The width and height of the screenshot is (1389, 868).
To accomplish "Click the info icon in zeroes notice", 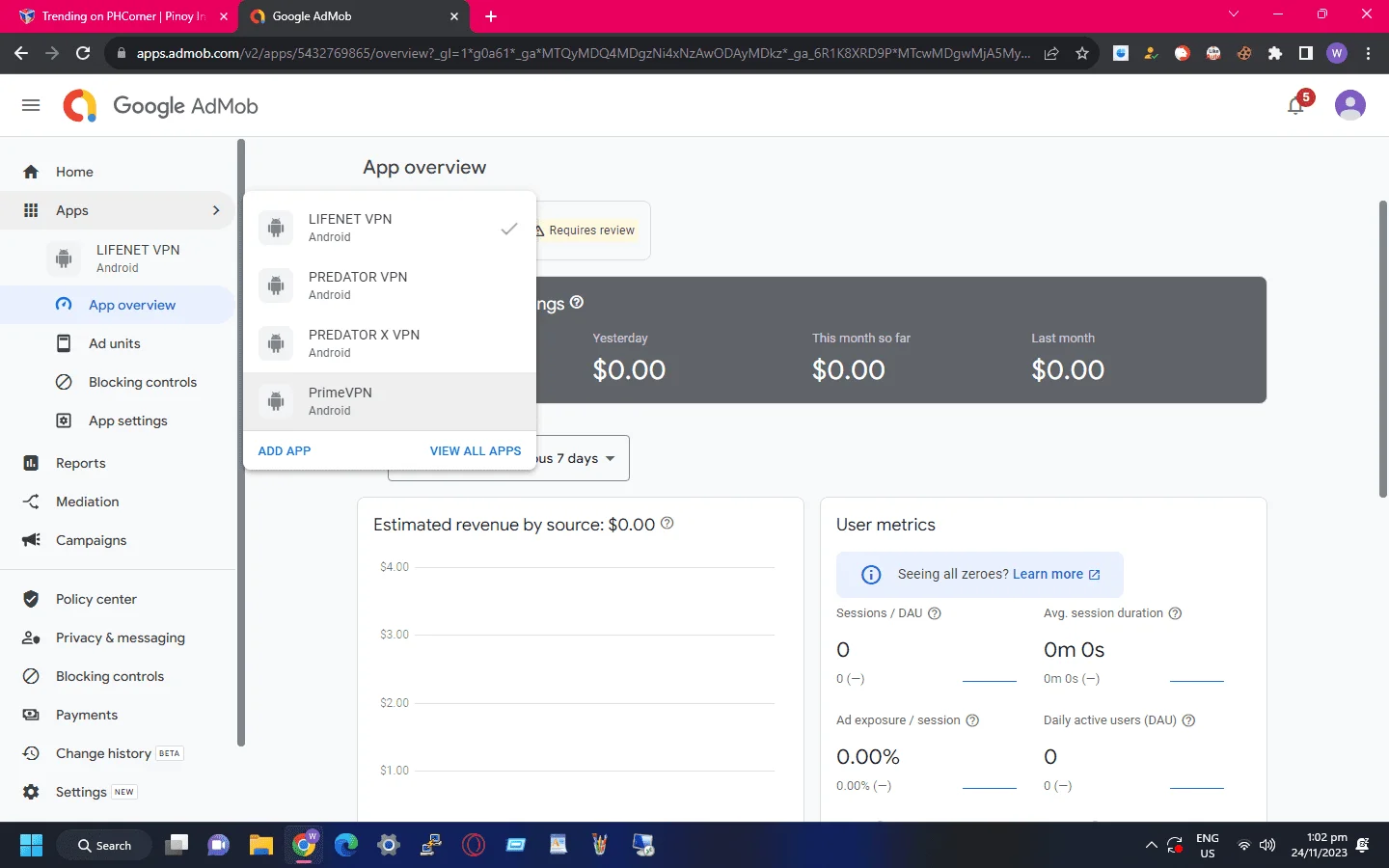I will pyautogui.click(x=871, y=575).
